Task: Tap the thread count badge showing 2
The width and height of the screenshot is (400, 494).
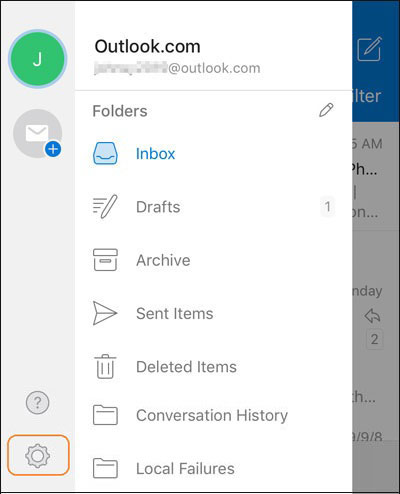Action: coord(374,339)
